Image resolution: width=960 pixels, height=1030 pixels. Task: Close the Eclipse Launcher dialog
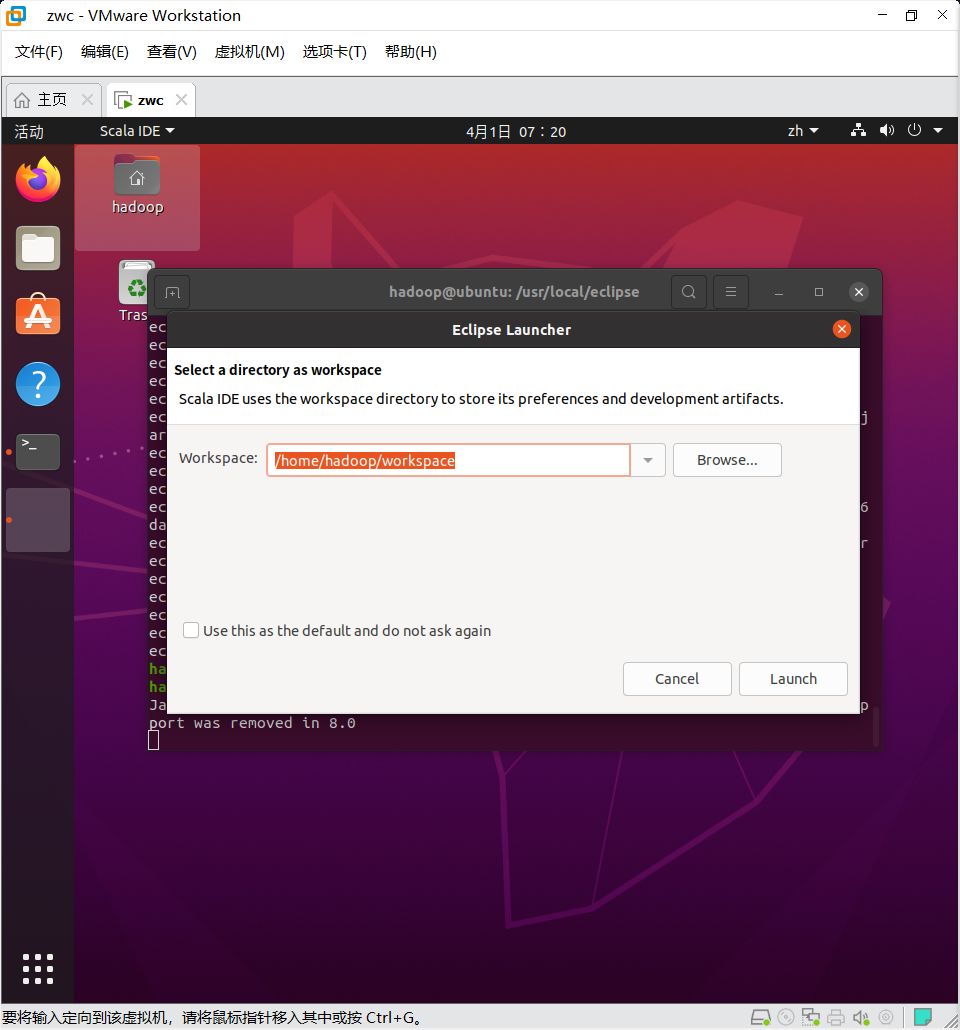842,329
